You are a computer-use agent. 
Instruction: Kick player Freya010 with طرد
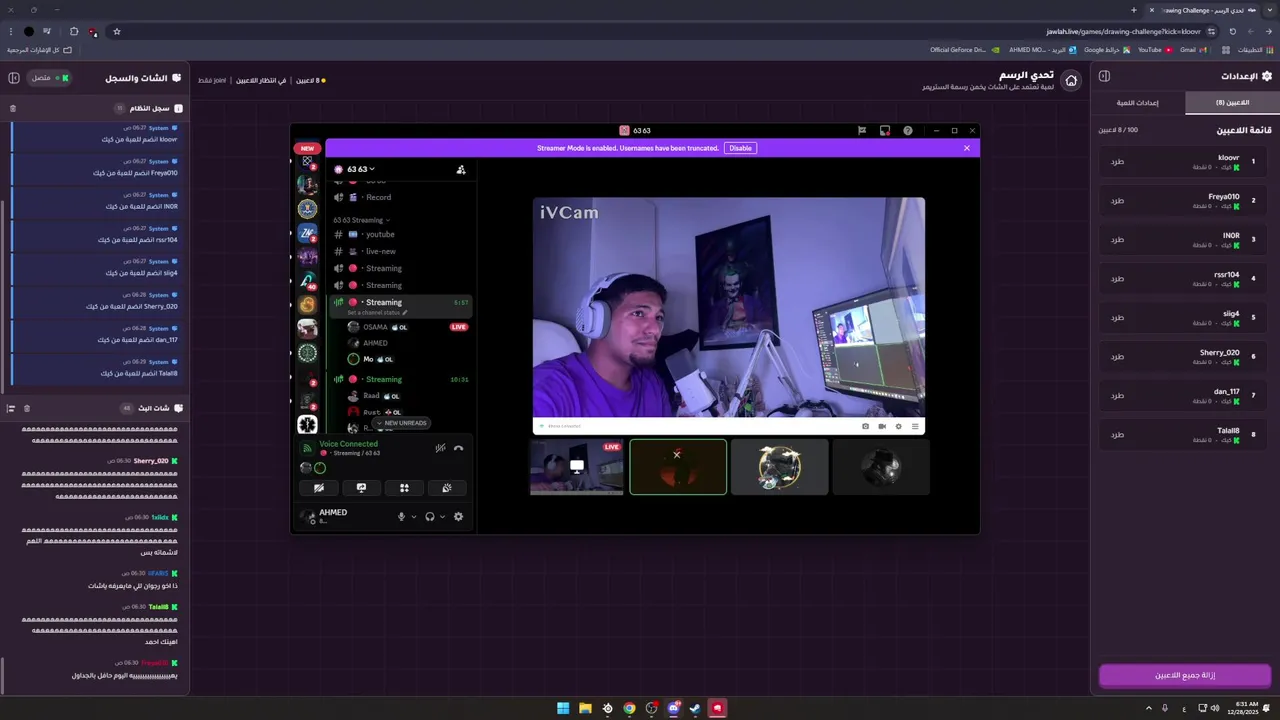coord(1117,201)
